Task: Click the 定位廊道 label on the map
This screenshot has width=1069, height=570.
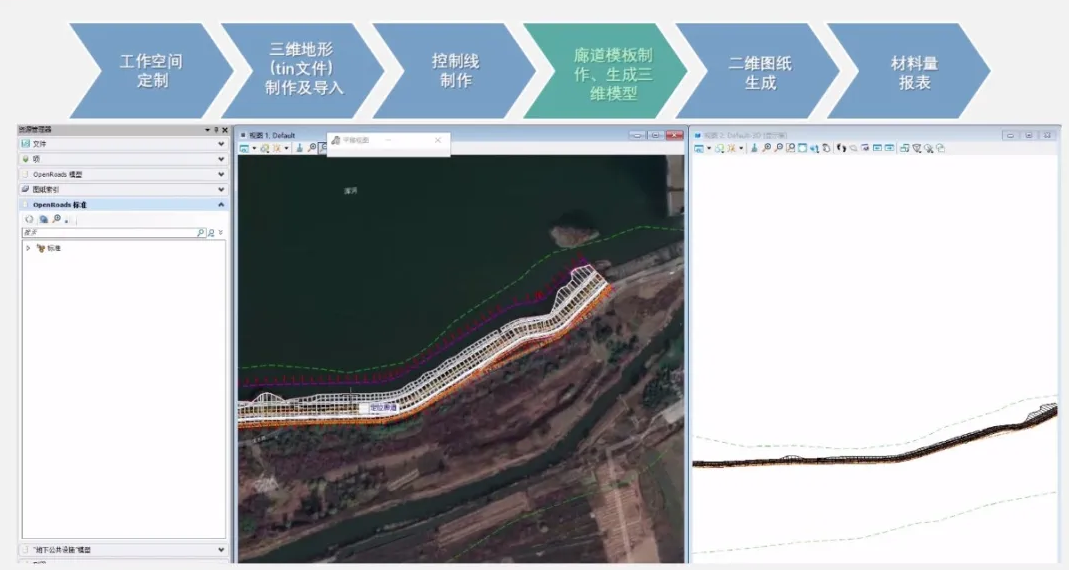Action: click(x=382, y=408)
